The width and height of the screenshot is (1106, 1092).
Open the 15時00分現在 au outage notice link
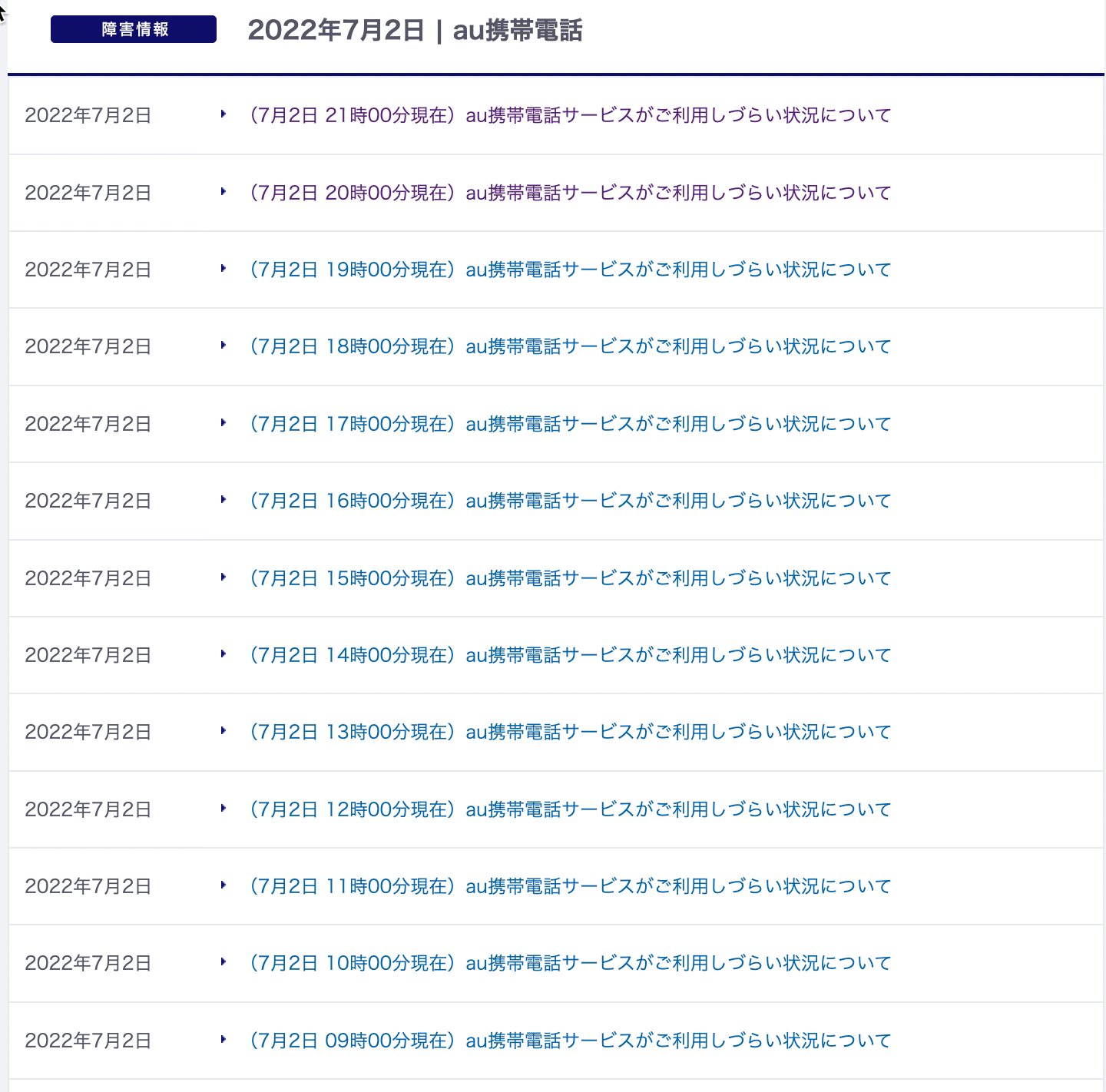point(569,578)
